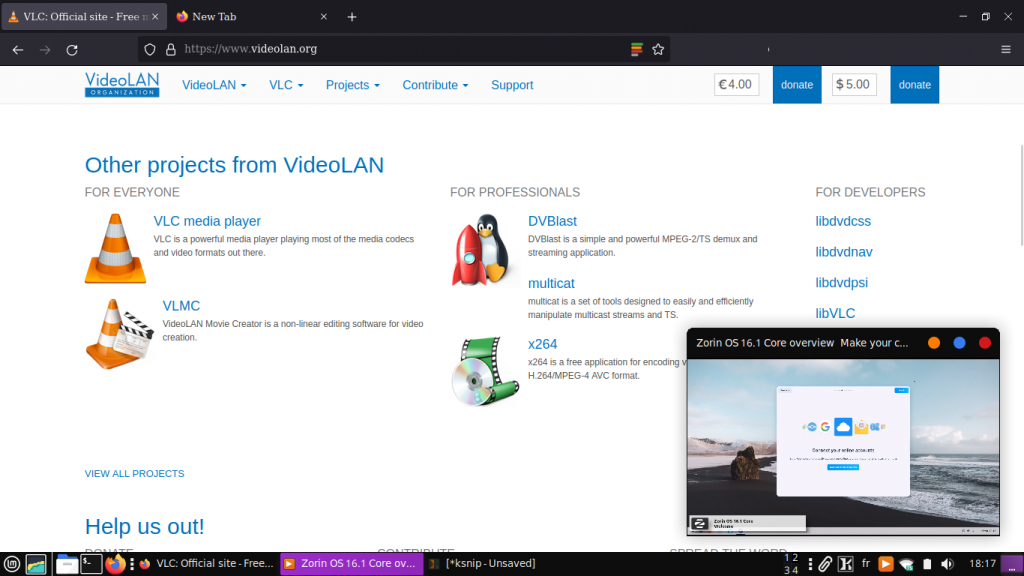Click the videolan.org address bar

tap(402, 49)
